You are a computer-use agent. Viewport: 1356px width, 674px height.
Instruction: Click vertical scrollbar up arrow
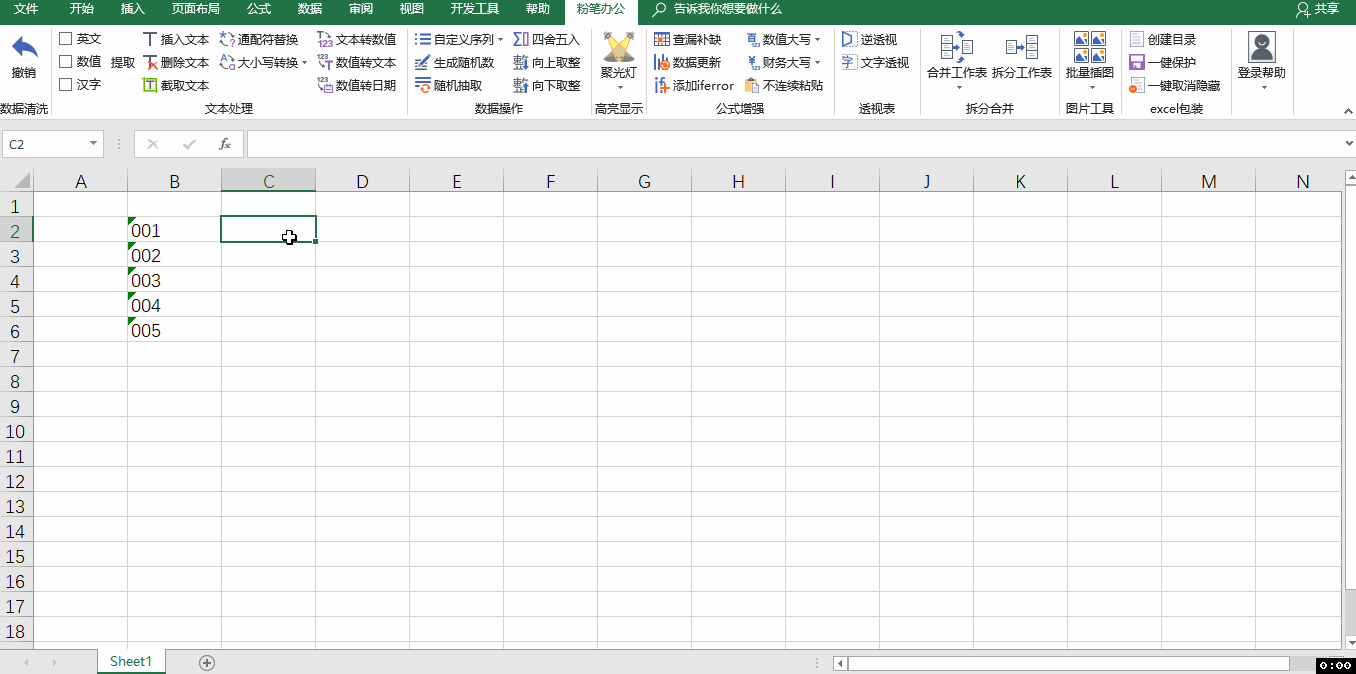[x=1349, y=178]
